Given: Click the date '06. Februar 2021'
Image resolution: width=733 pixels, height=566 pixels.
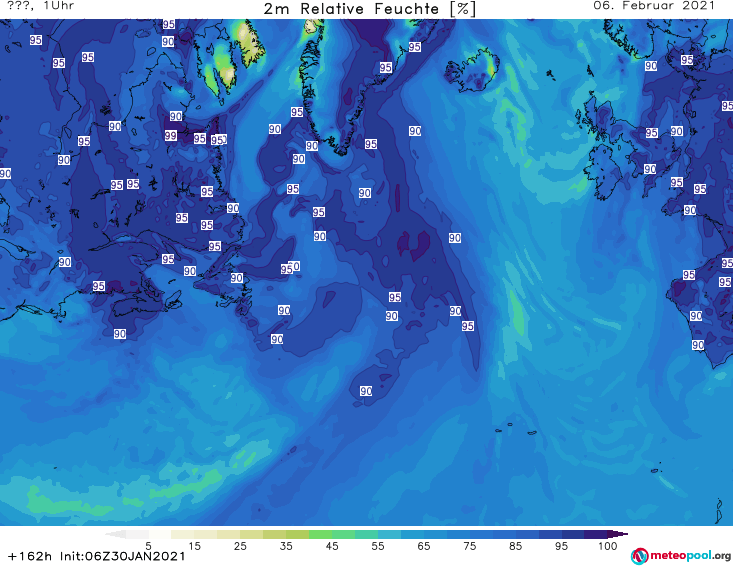Looking at the screenshot, I should (654, 6).
